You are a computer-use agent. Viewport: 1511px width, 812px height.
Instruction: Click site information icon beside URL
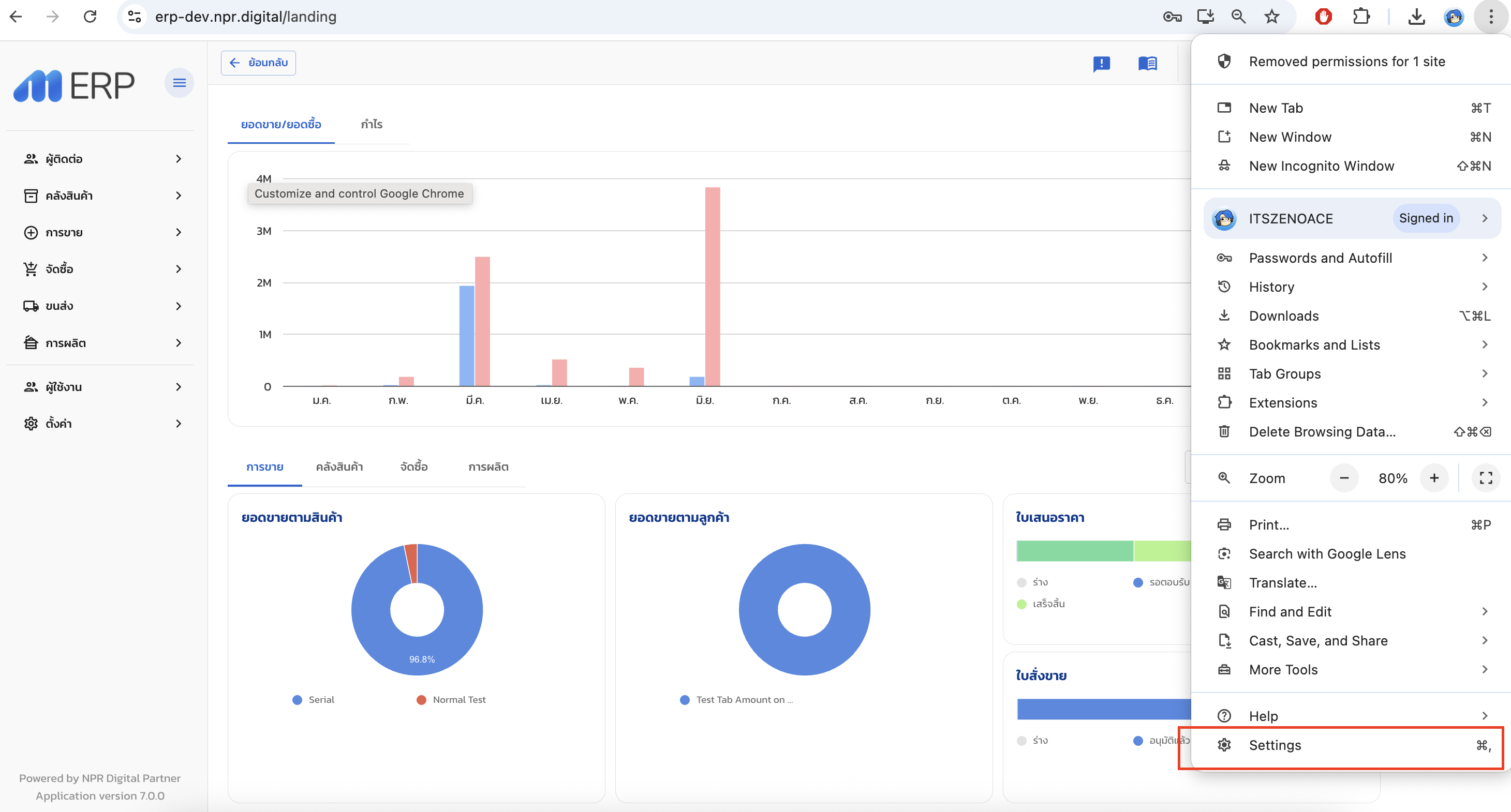[x=135, y=17]
